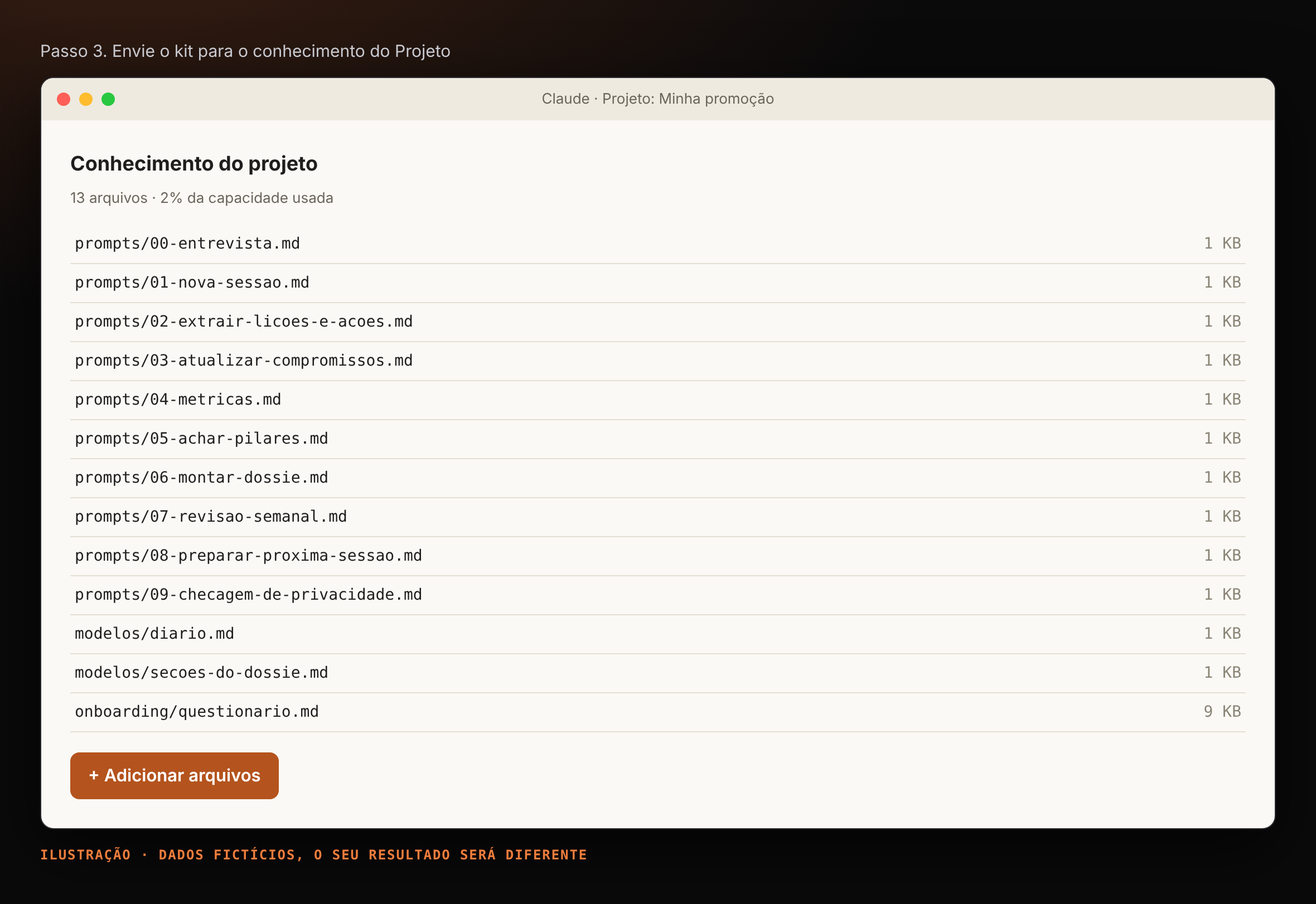This screenshot has width=1316, height=904.
Task: Click onboarding/questionario.md file
Action: [x=657, y=713]
